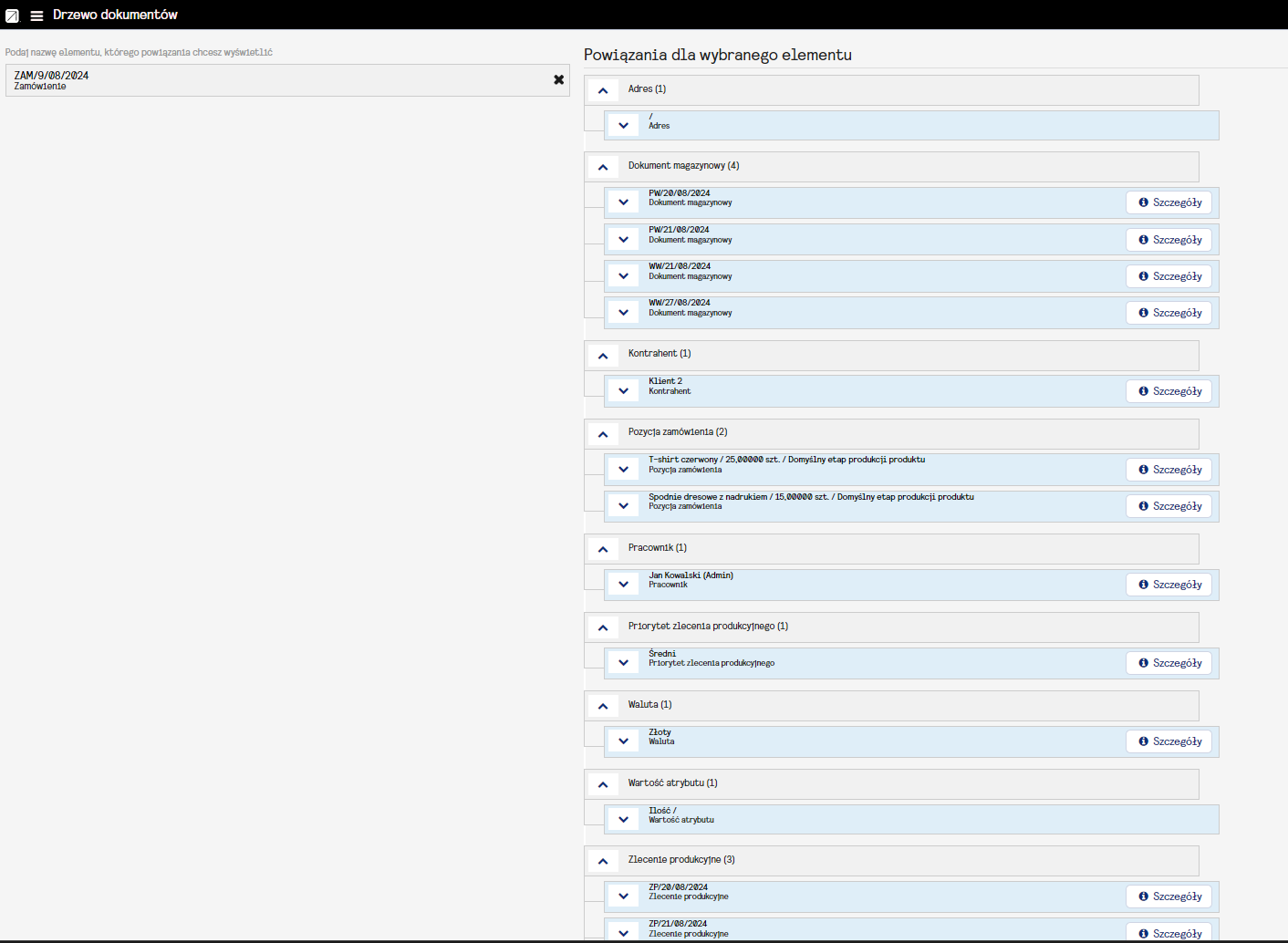Clear the ZAM/9/08/2024 selection with X icon
This screenshot has width=1288, height=943.
click(558, 80)
